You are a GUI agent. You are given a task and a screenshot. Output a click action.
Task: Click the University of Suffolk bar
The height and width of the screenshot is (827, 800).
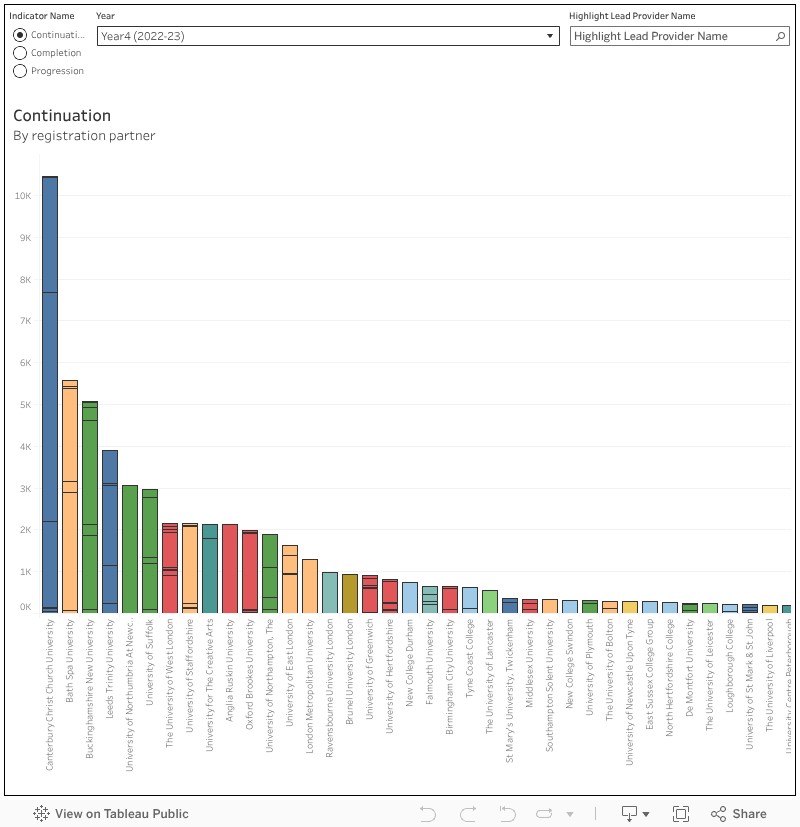click(150, 550)
